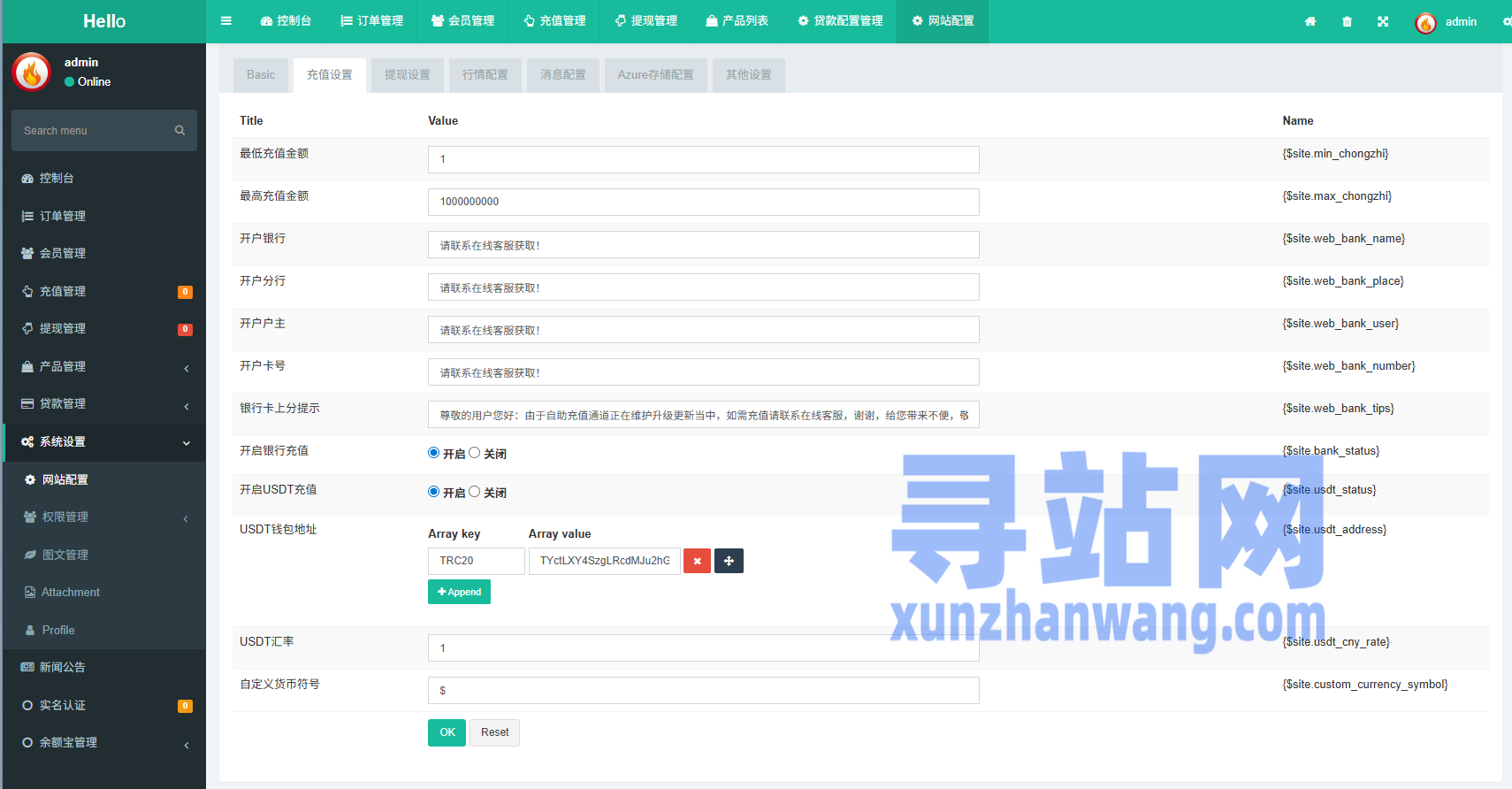Click the green Append button
This screenshot has width=1512, height=789.
pyautogui.click(x=459, y=592)
